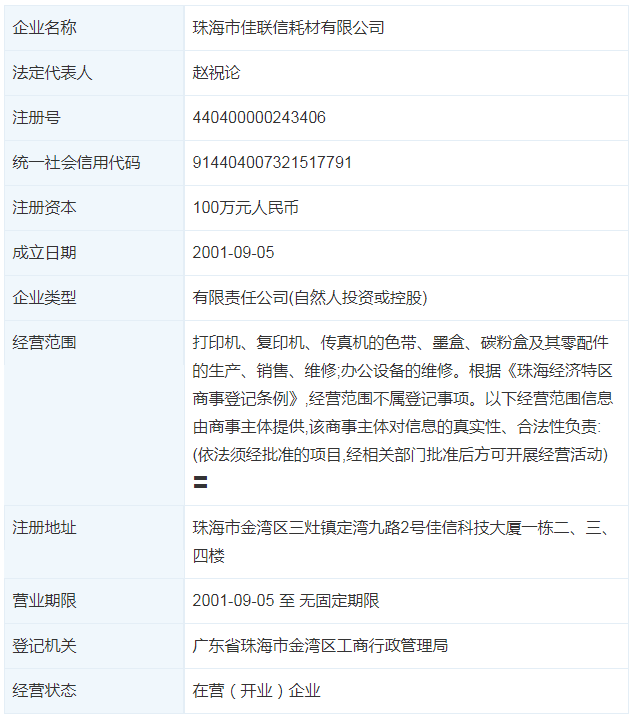Image resolution: width=638 pixels, height=719 pixels.
Task: Click the operating status 在营（开业）企业
Action: tap(256, 691)
